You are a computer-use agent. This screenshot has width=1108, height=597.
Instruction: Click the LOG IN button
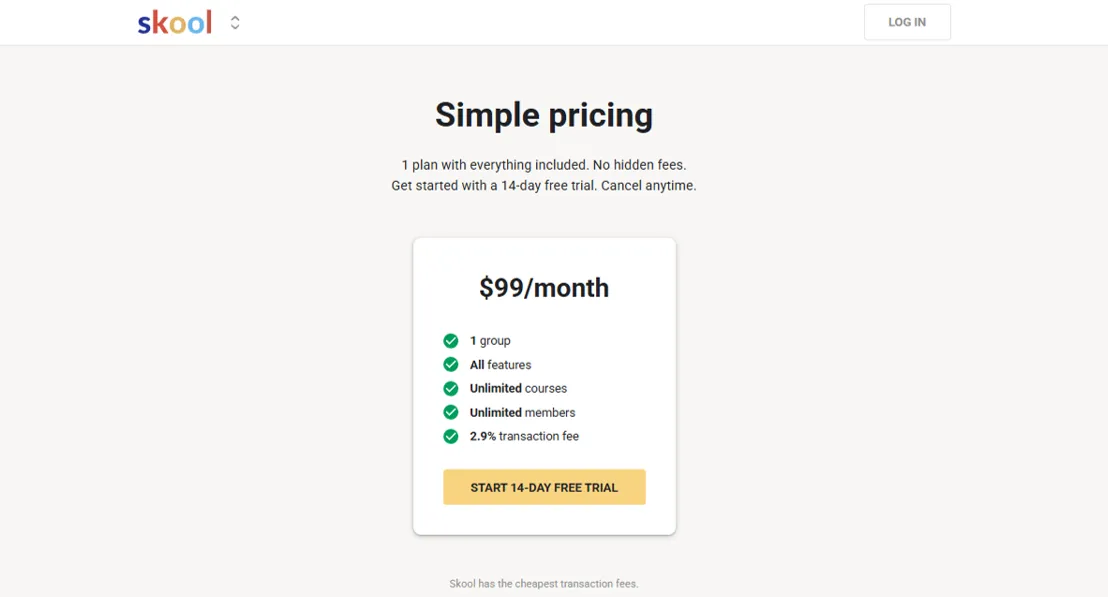tap(907, 22)
